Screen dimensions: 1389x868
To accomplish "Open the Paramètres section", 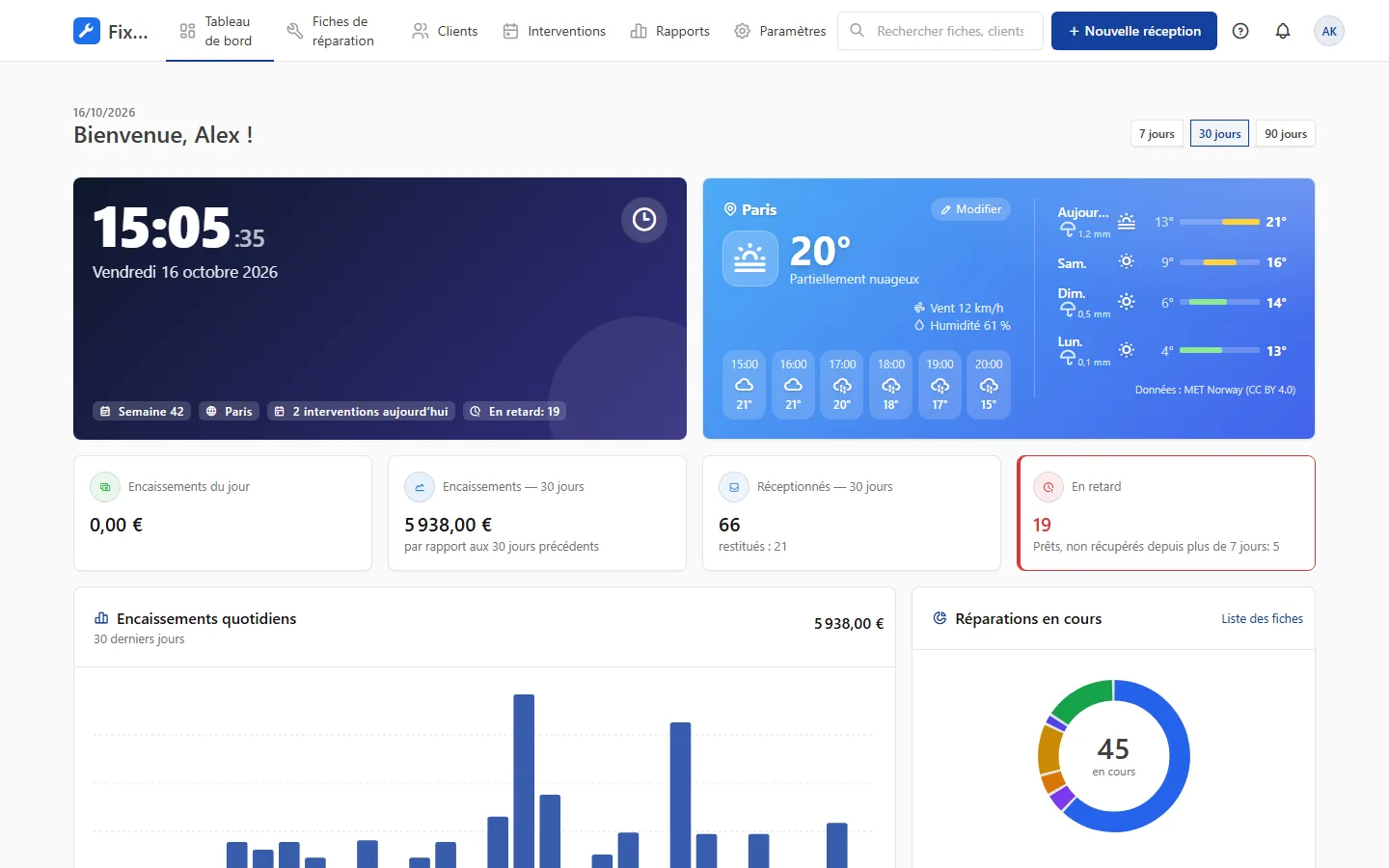I will tap(779, 31).
